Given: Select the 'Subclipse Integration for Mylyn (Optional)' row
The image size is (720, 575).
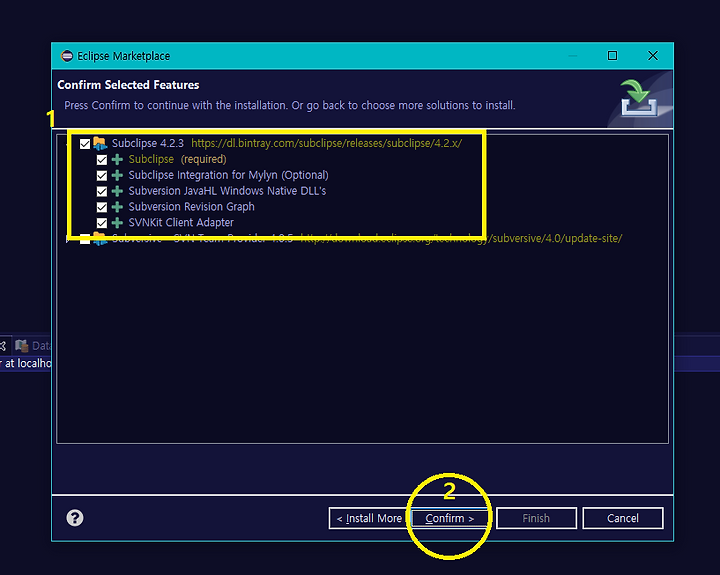Looking at the screenshot, I should (x=228, y=175).
